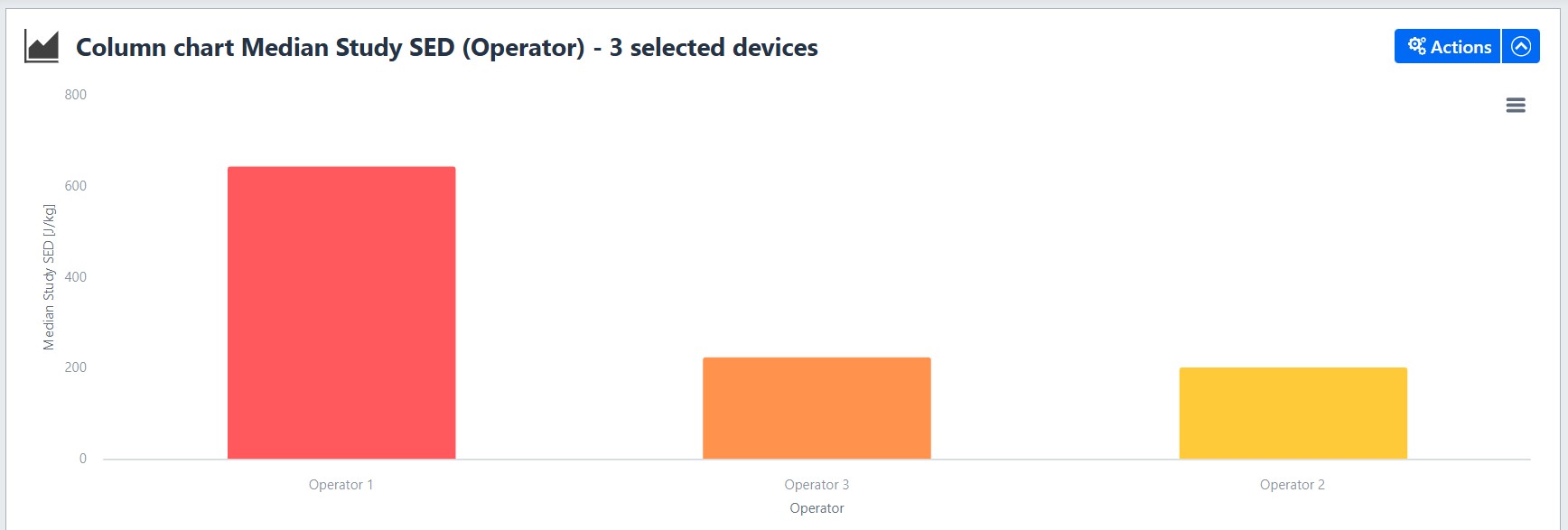The image size is (1568, 530).
Task: Click the gears icon in the Actions button
Action: click(1417, 46)
